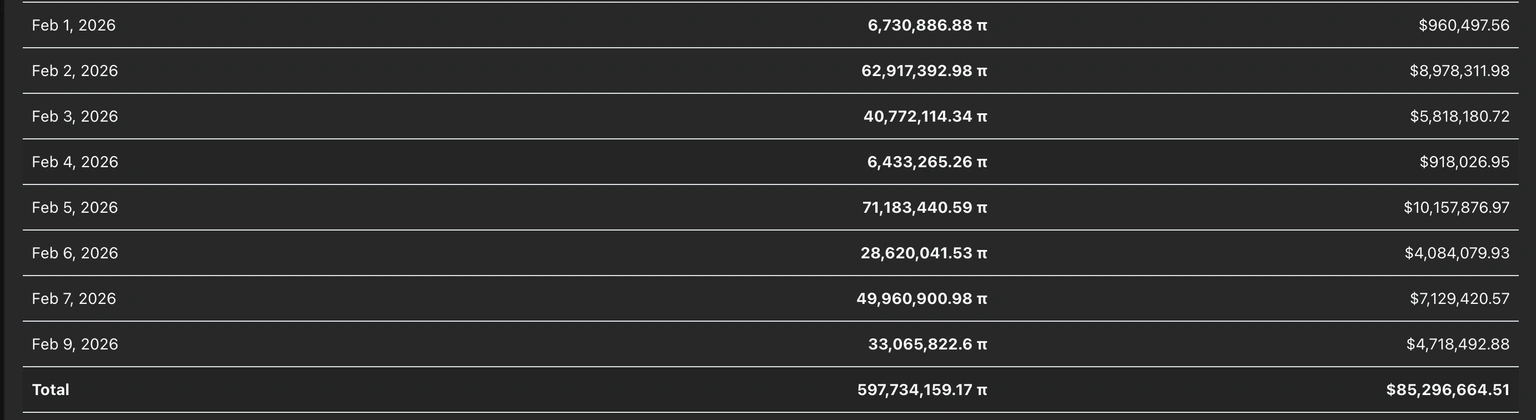Click the $918,026.95 dollar value
The height and width of the screenshot is (420, 1536).
(x=1463, y=162)
